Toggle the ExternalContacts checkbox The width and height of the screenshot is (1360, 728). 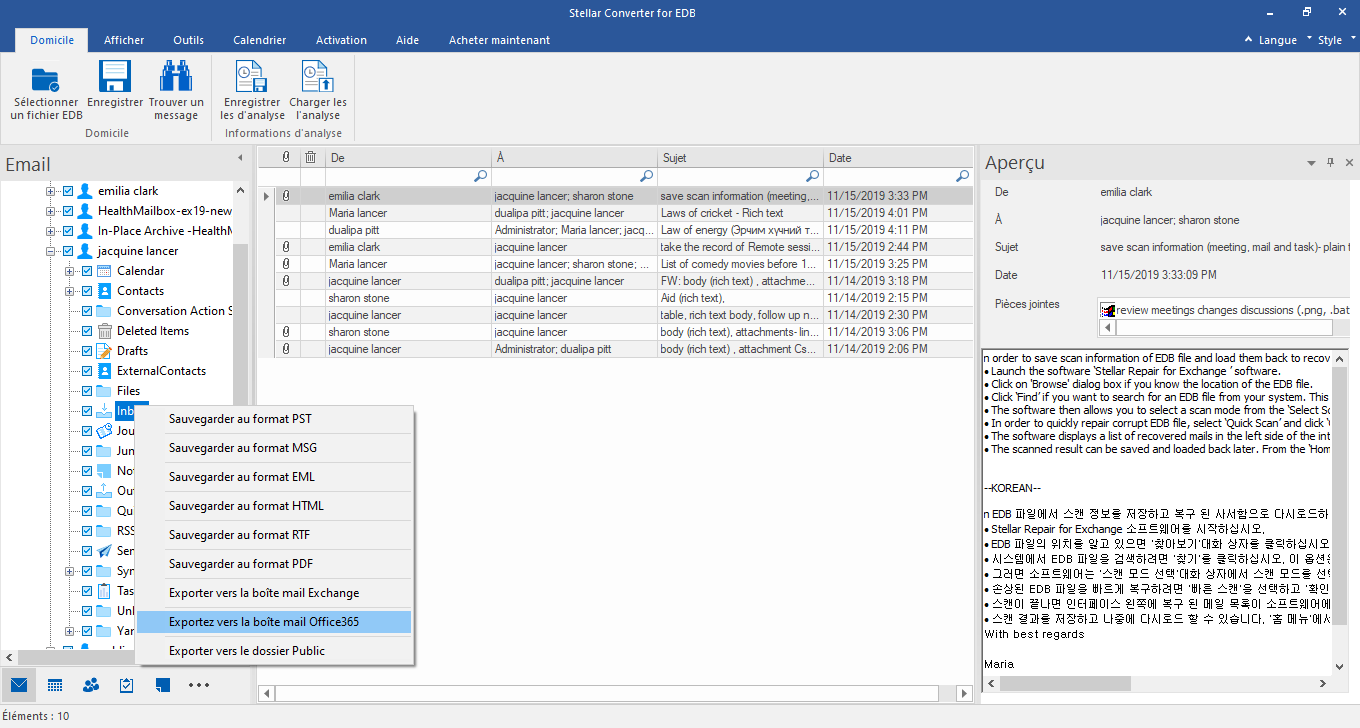click(x=87, y=371)
